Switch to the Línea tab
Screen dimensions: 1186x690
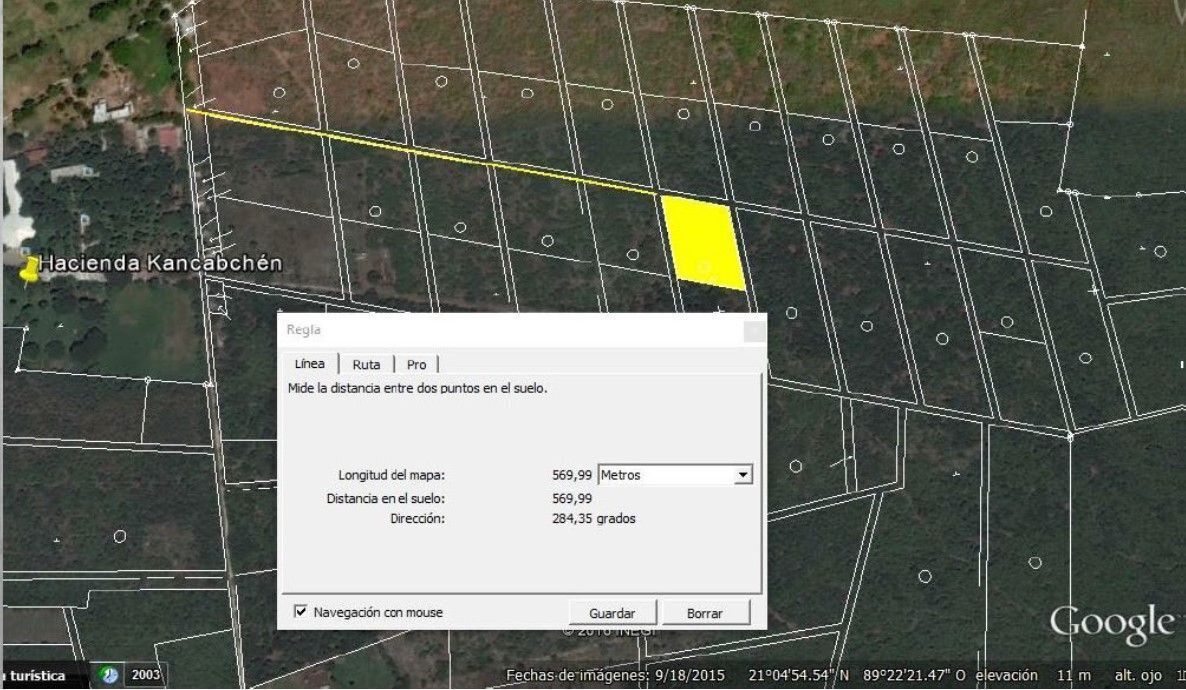308,364
